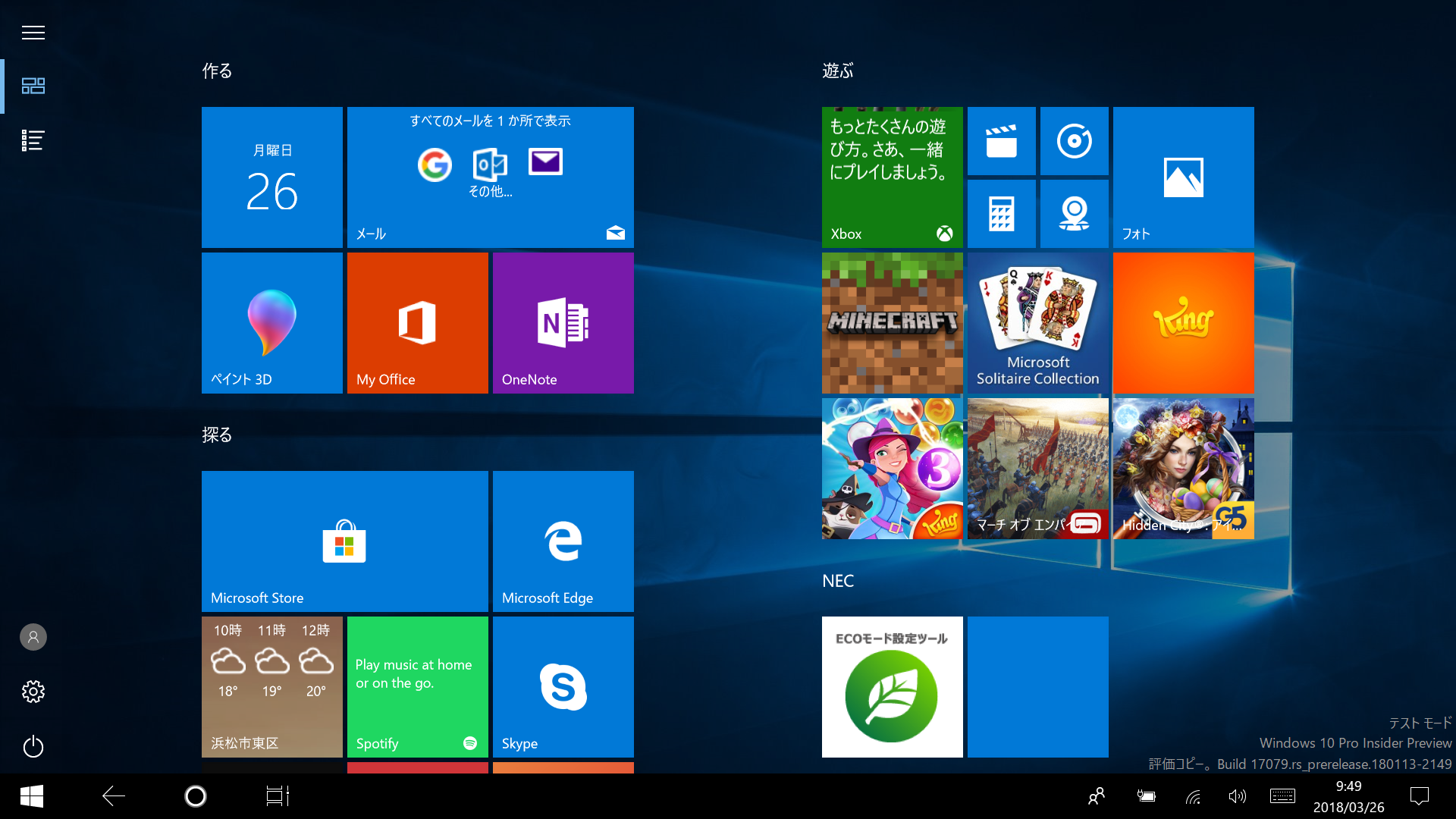Open the clock showing 9:49
This screenshot has height=819, width=1456.
1348,796
